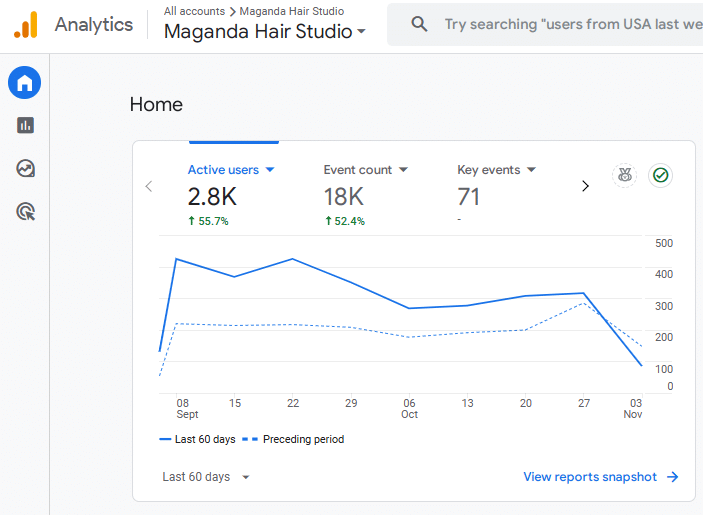Show previous metrics with left chevron
Image resolution: width=703 pixels, height=515 pixels.
click(149, 186)
